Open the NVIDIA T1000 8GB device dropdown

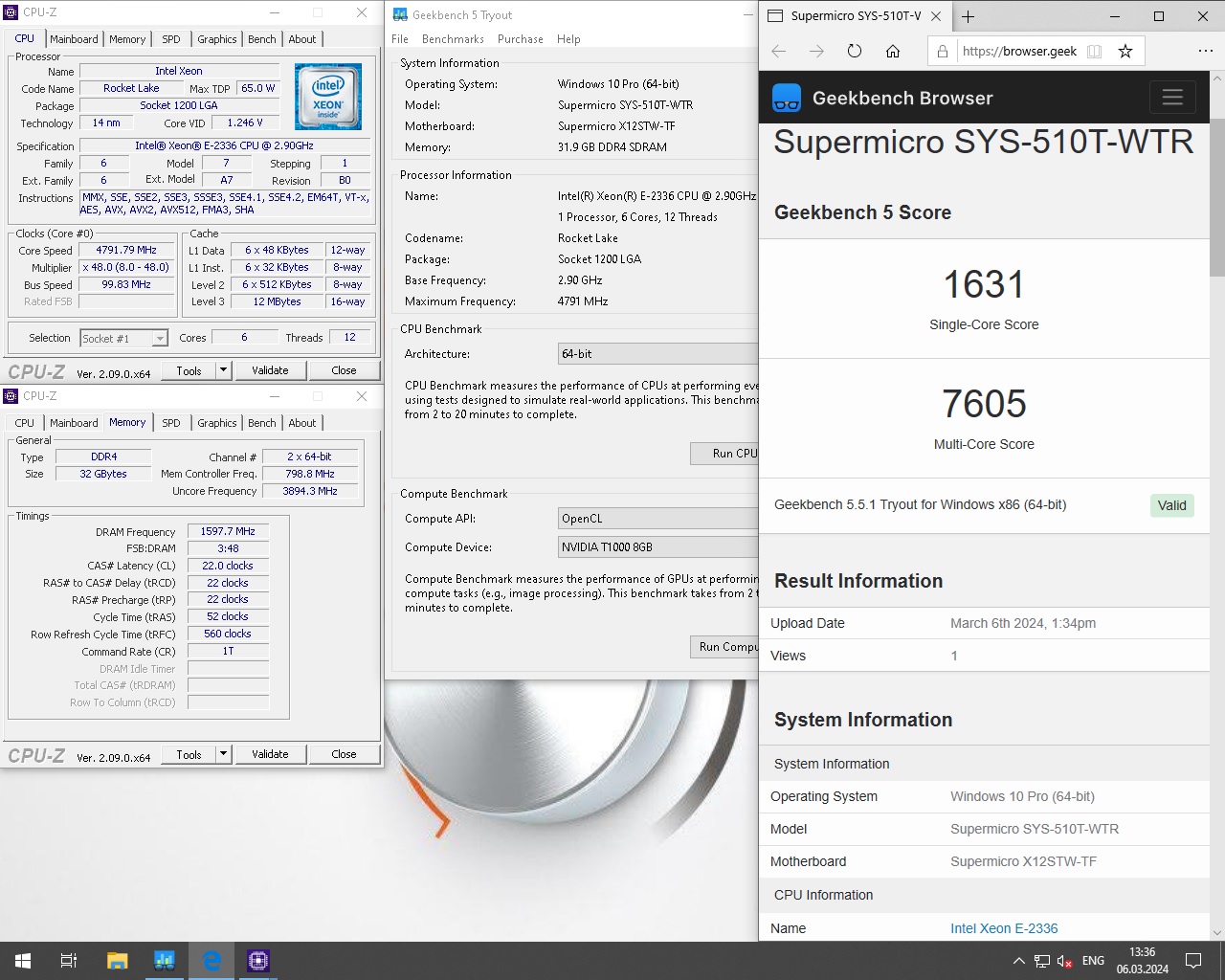tap(658, 547)
